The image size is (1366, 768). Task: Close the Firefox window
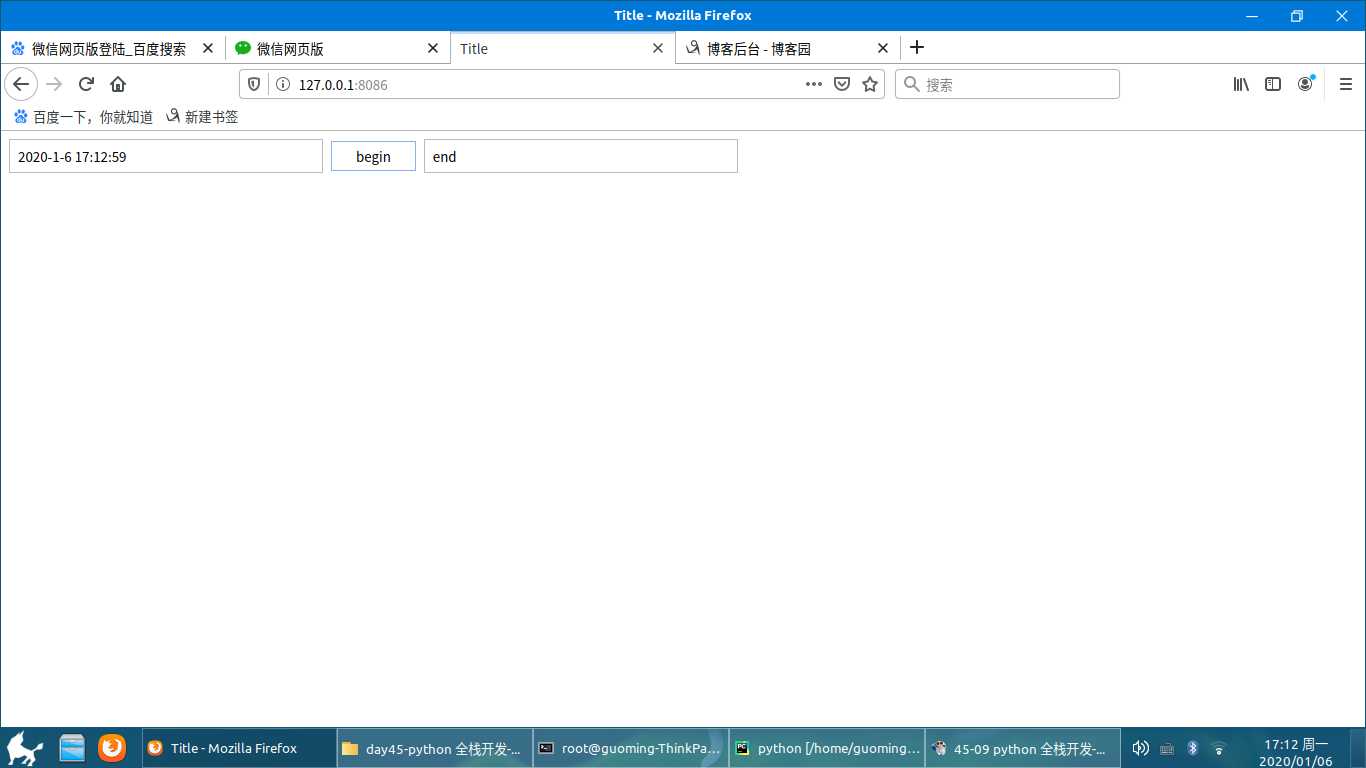[1343, 15]
